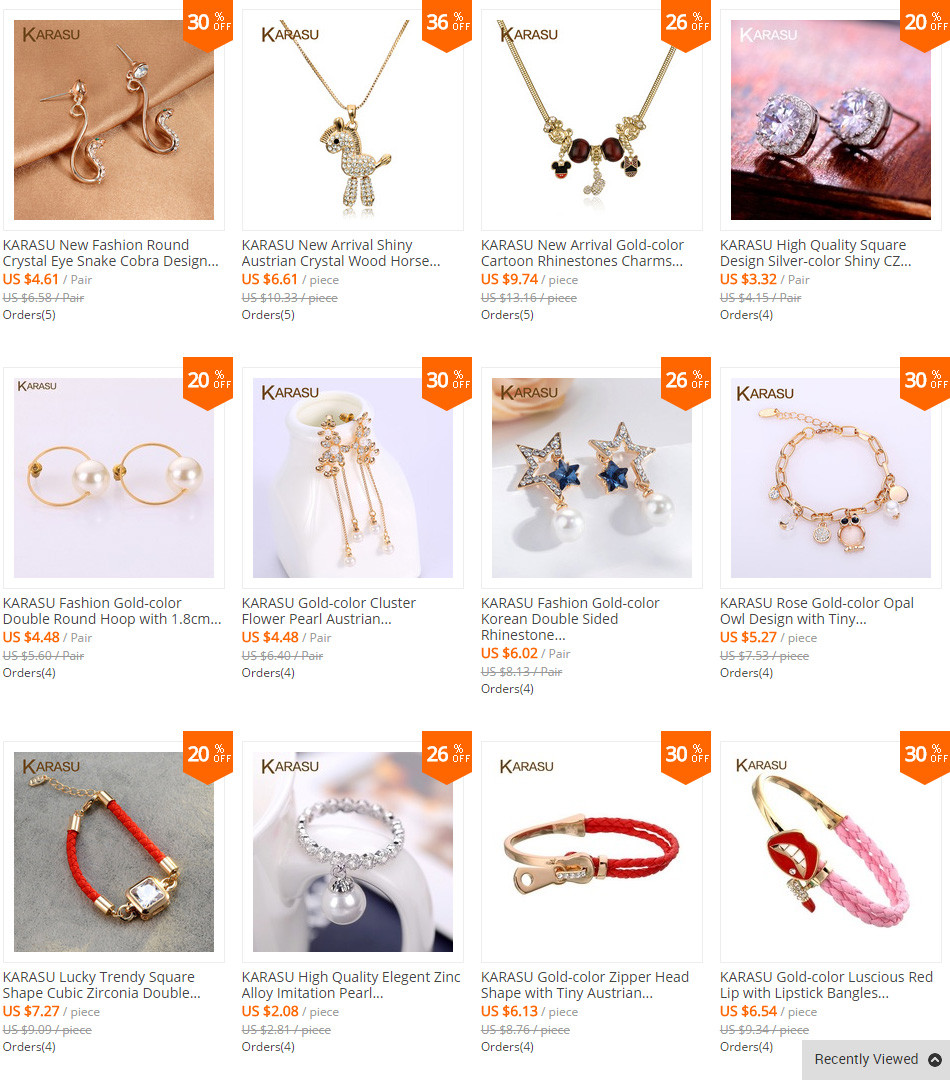View the double sided star earrings image
Viewport: 950px width, 1080px height.
[x=592, y=478]
